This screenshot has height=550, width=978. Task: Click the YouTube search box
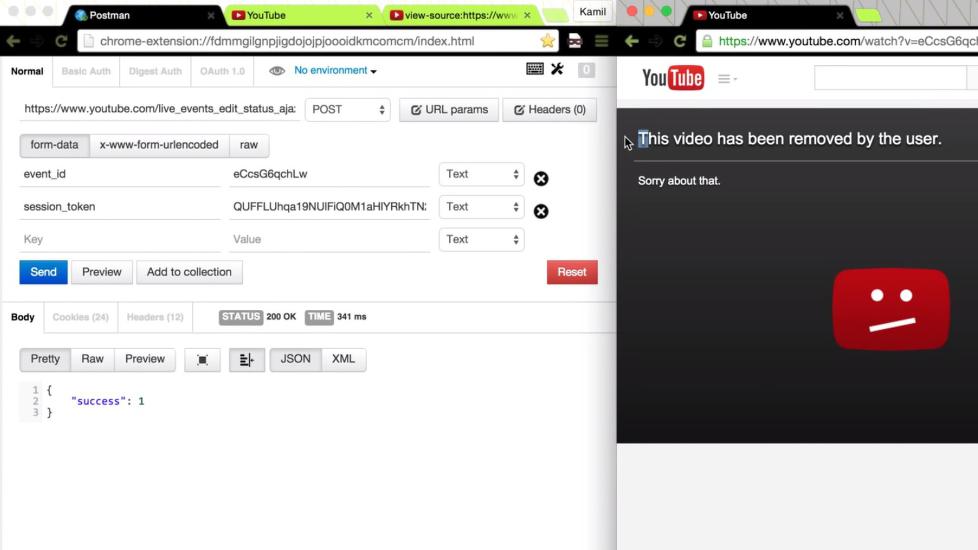point(890,79)
